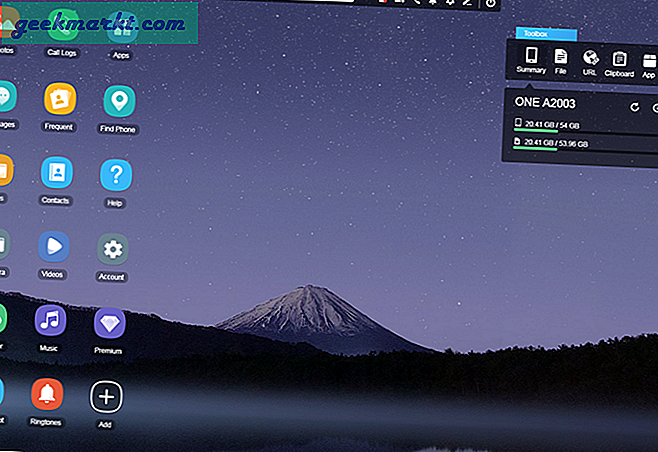The height and width of the screenshot is (452, 658).
Task: Switch to the File tab in Toolbox
Action: click(x=561, y=58)
